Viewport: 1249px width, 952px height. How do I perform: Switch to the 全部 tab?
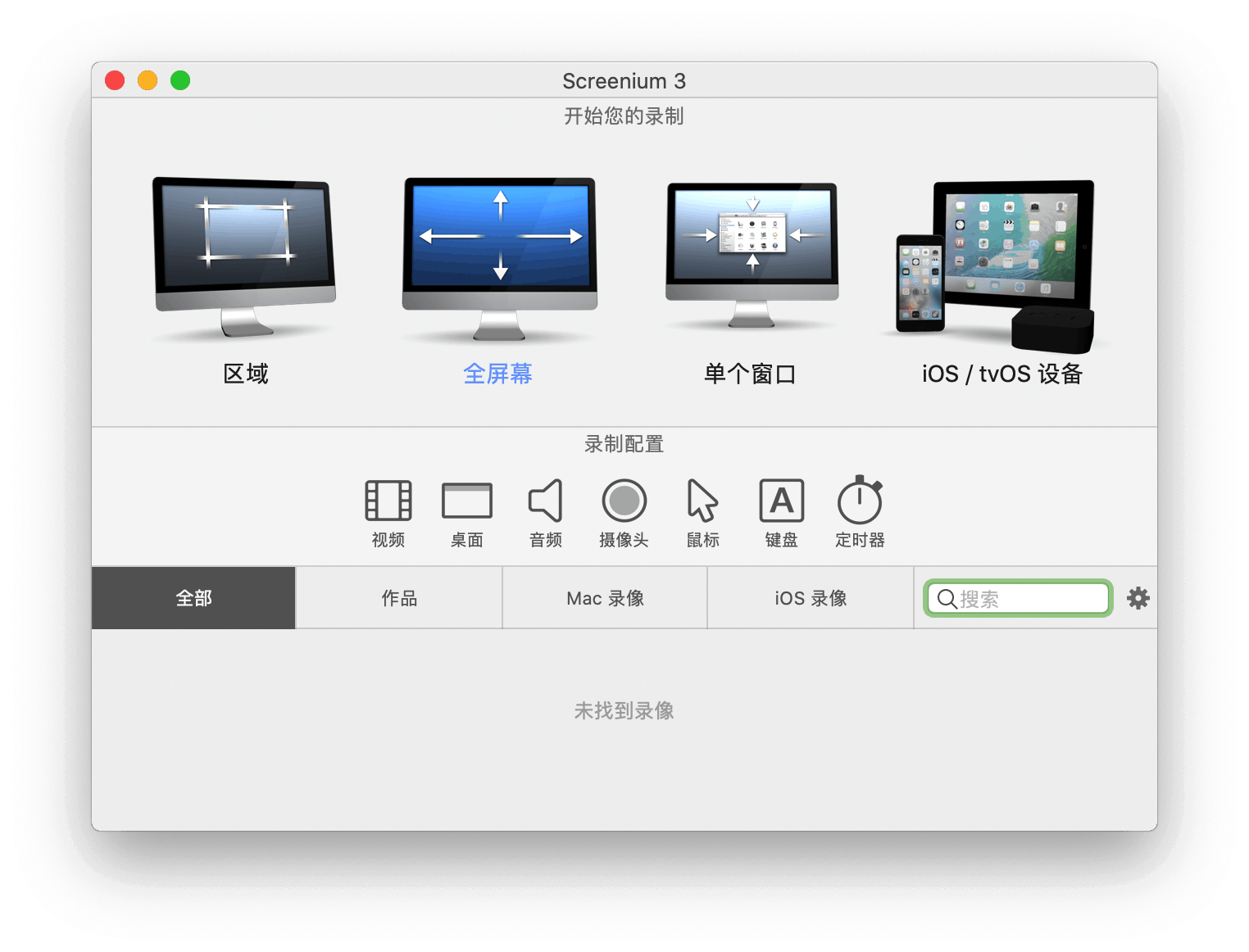pos(193,598)
